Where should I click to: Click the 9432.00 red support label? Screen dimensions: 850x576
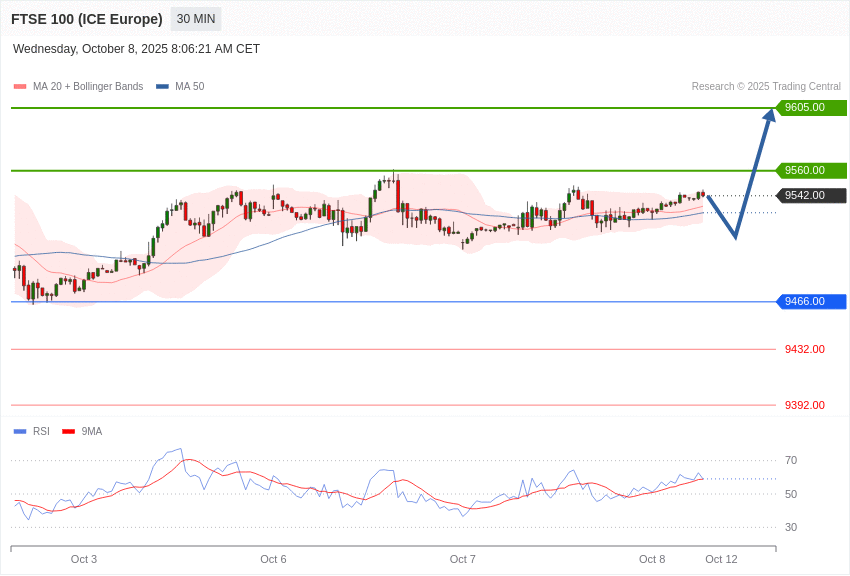tap(804, 349)
